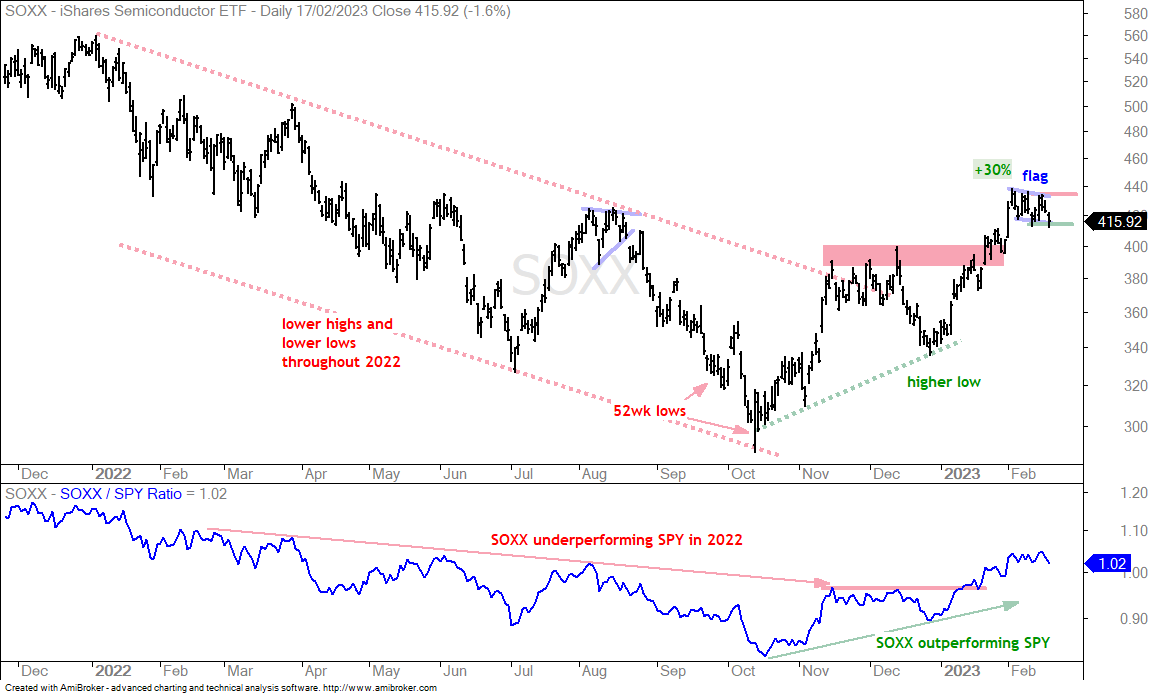Screen dimensions: 1152x693
Task: Click the '+30%' green annotation label
Action: [993, 170]
